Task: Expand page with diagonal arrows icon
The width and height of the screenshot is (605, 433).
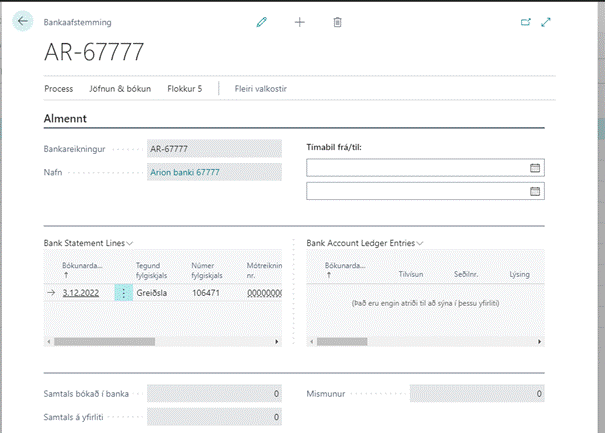Action: click(546, 22)
